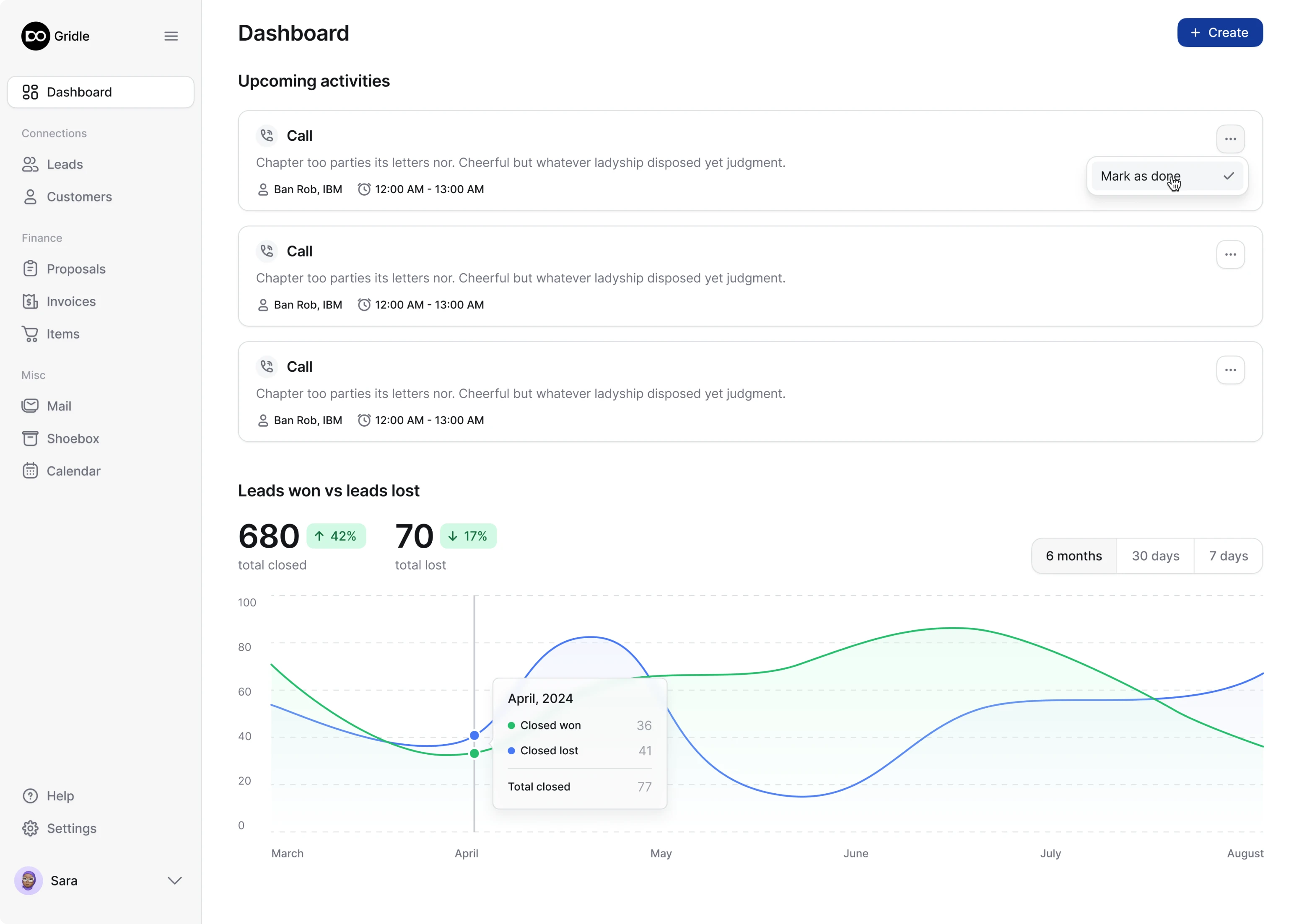1299x924 pixels.
Task: Click the Help question mark icon
Action: (x=30, y=795)
